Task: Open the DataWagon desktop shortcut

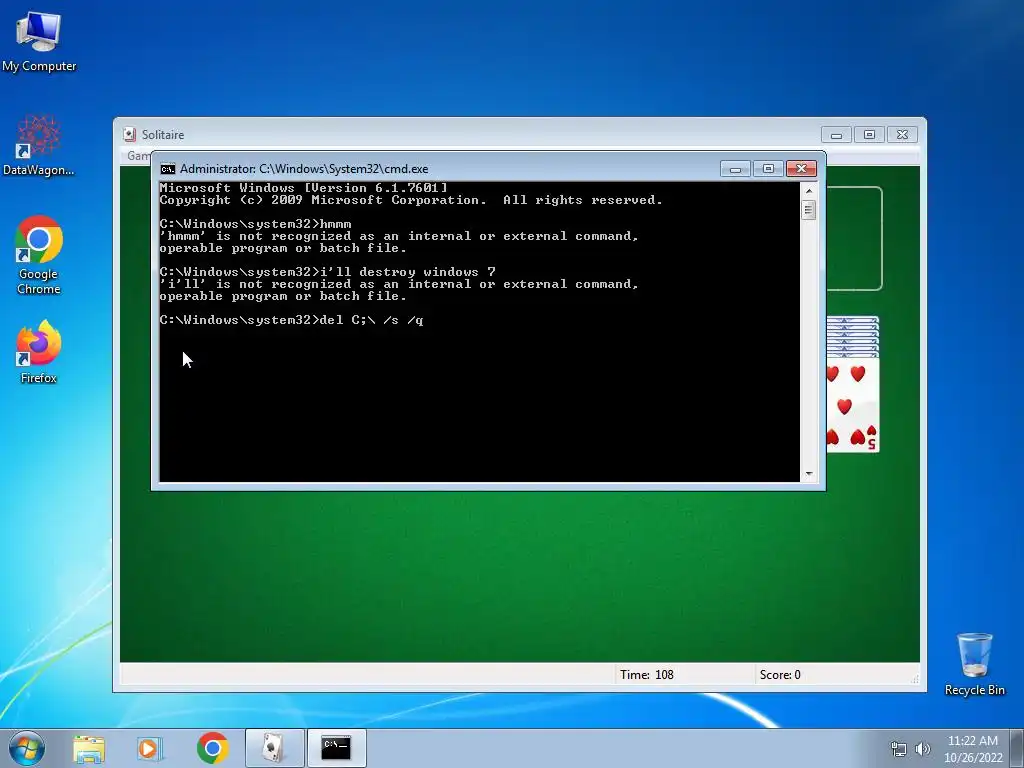Action: click(39, 146)
